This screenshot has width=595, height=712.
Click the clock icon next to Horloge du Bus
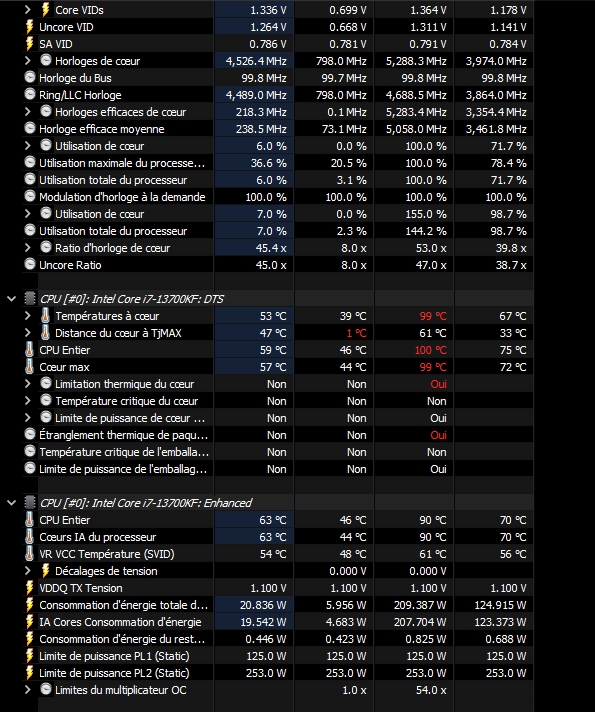pos(30,78)
